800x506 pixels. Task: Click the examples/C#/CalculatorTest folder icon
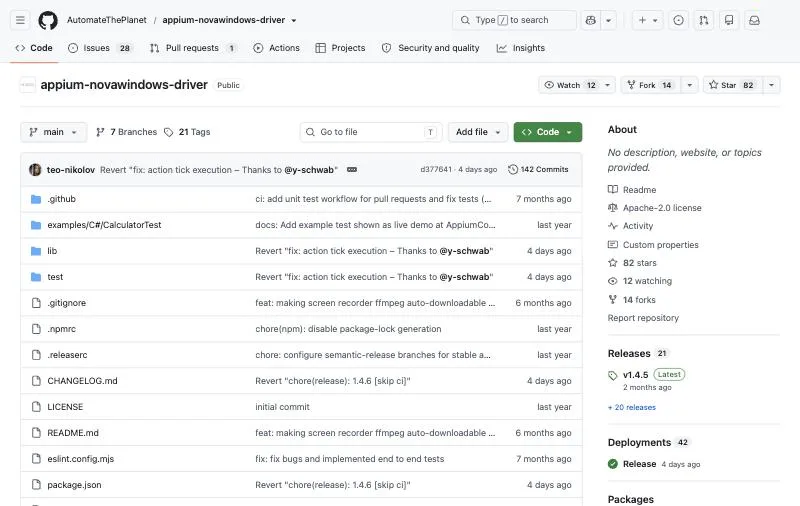coord(36,225)
